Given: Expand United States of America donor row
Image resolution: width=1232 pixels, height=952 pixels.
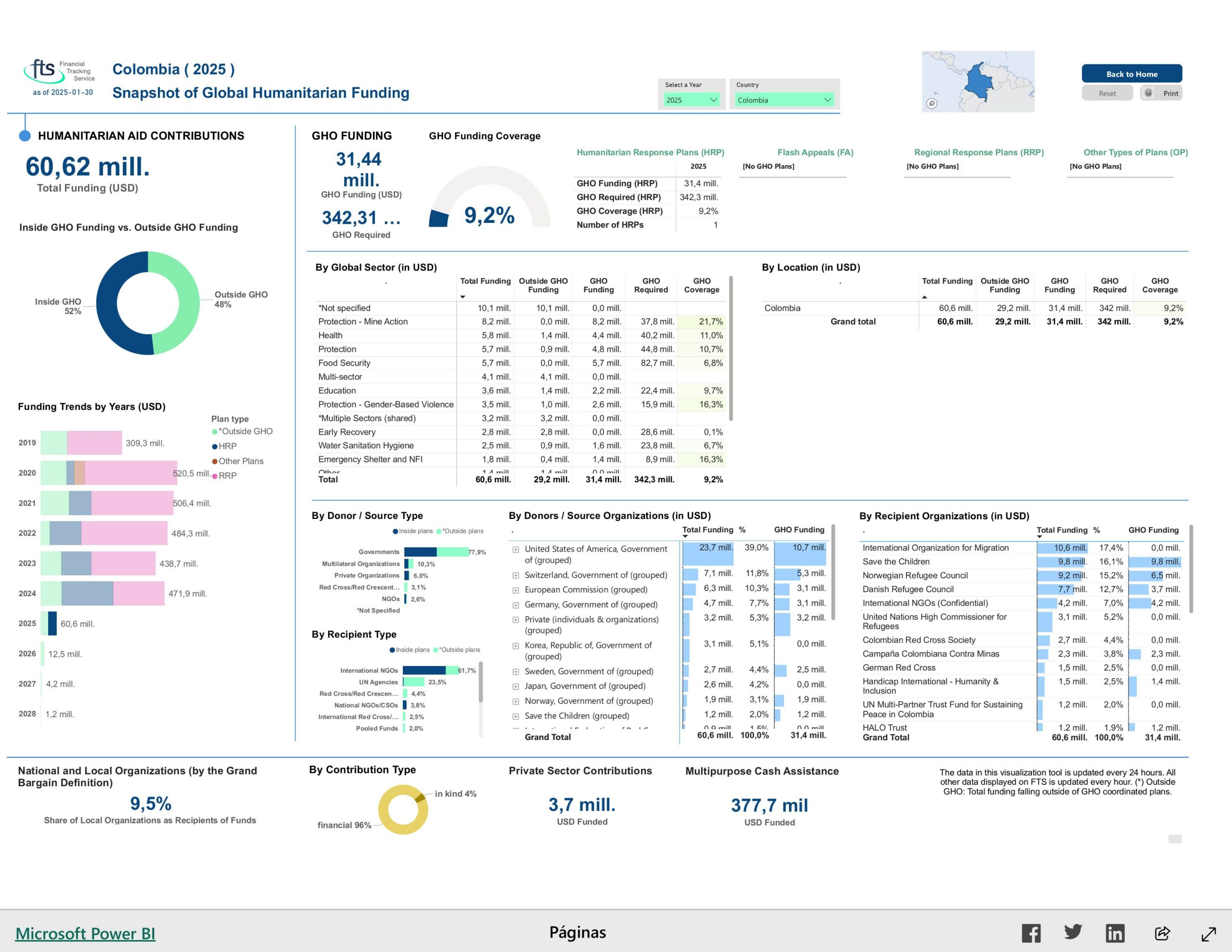Looking at the screenshot, I should click(515, 549).
